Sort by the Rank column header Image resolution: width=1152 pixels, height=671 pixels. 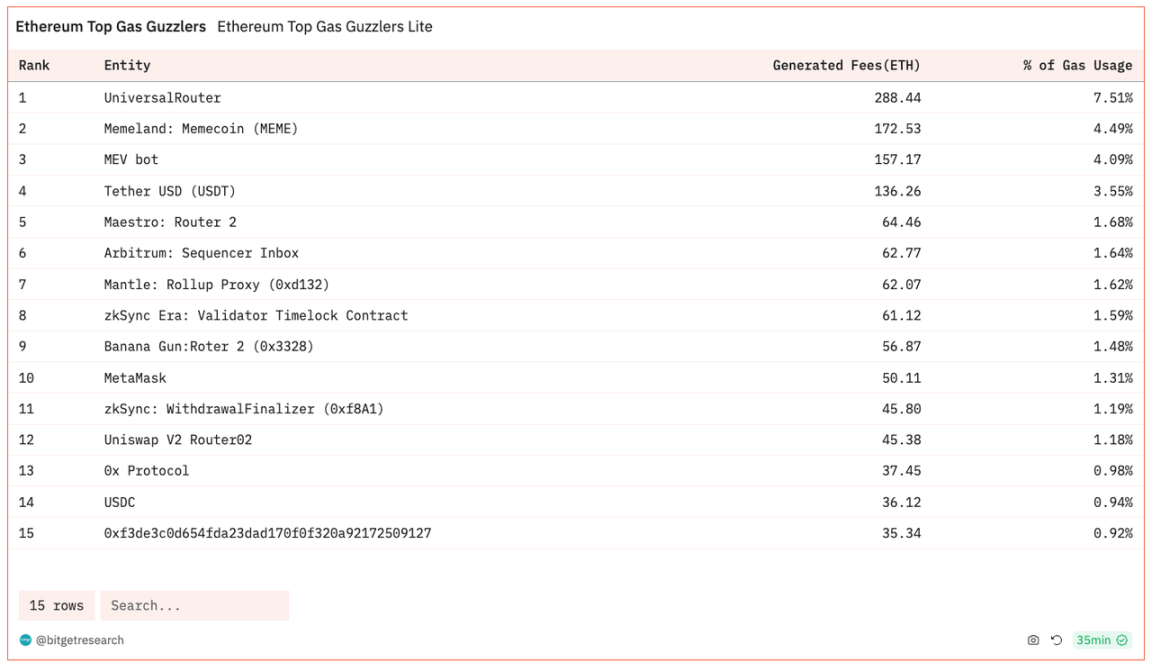[x=34, y=65]
